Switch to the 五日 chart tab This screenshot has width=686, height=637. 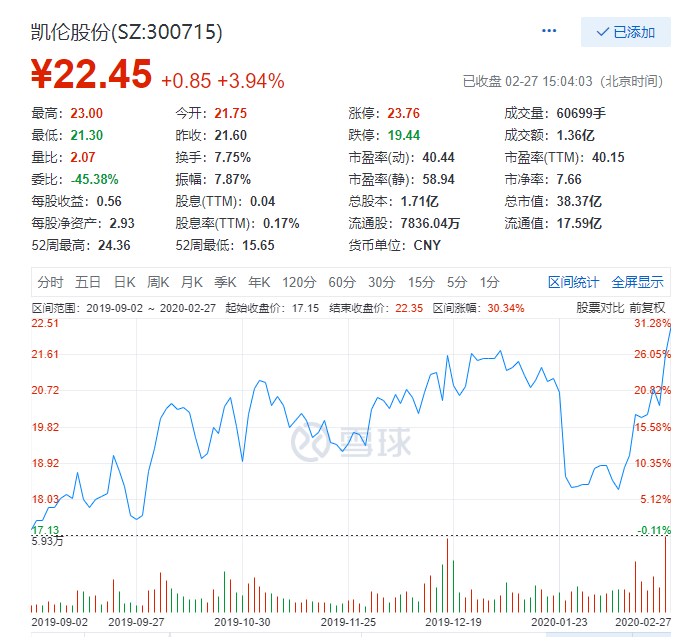[x=88, y=282]
